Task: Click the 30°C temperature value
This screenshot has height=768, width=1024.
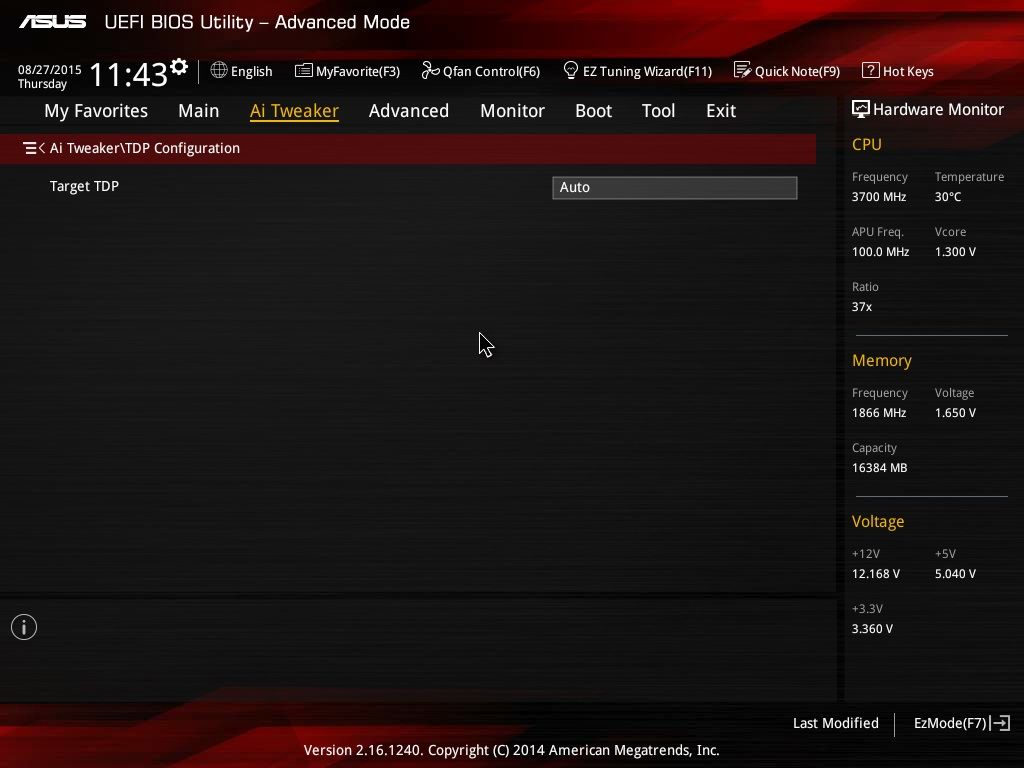Action: tap(948, 197)
